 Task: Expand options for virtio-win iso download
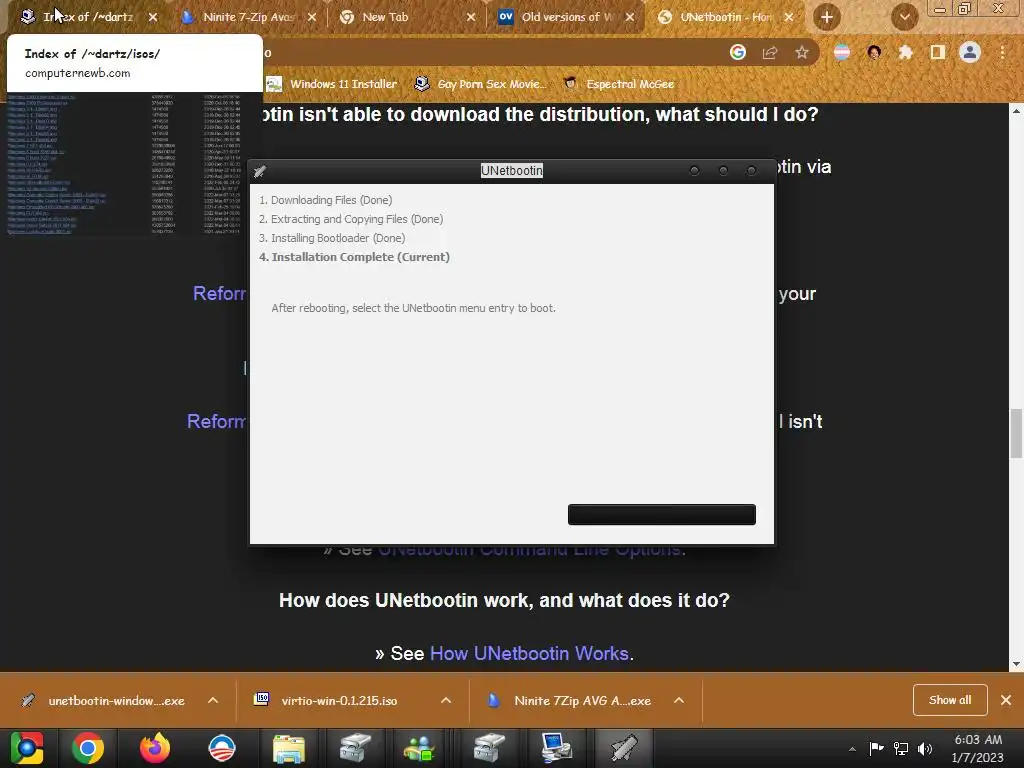(x=446, y=701)
